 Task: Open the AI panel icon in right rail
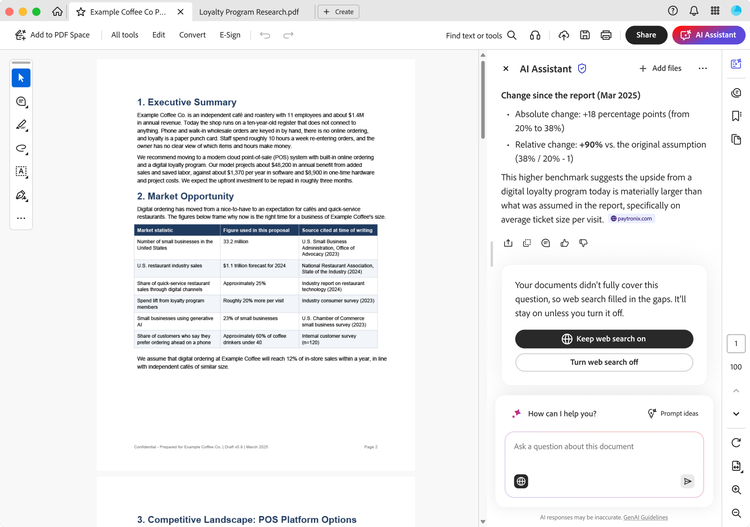click(x=736, y=64)
